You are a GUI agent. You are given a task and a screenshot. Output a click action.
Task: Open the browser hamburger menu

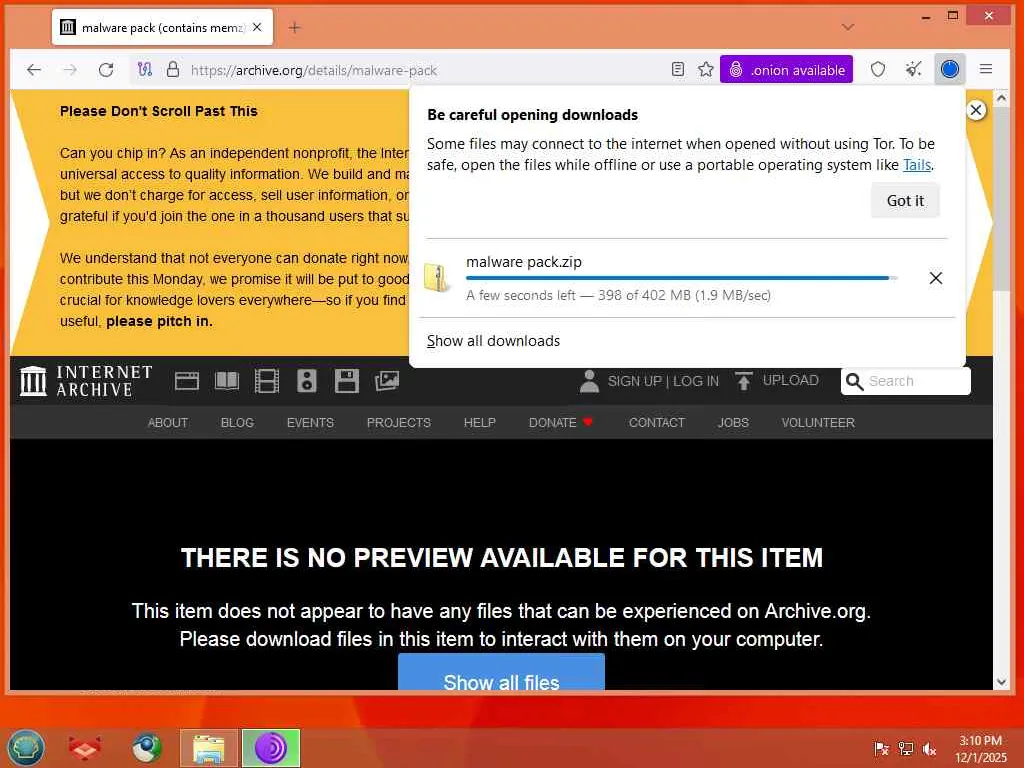986,69
